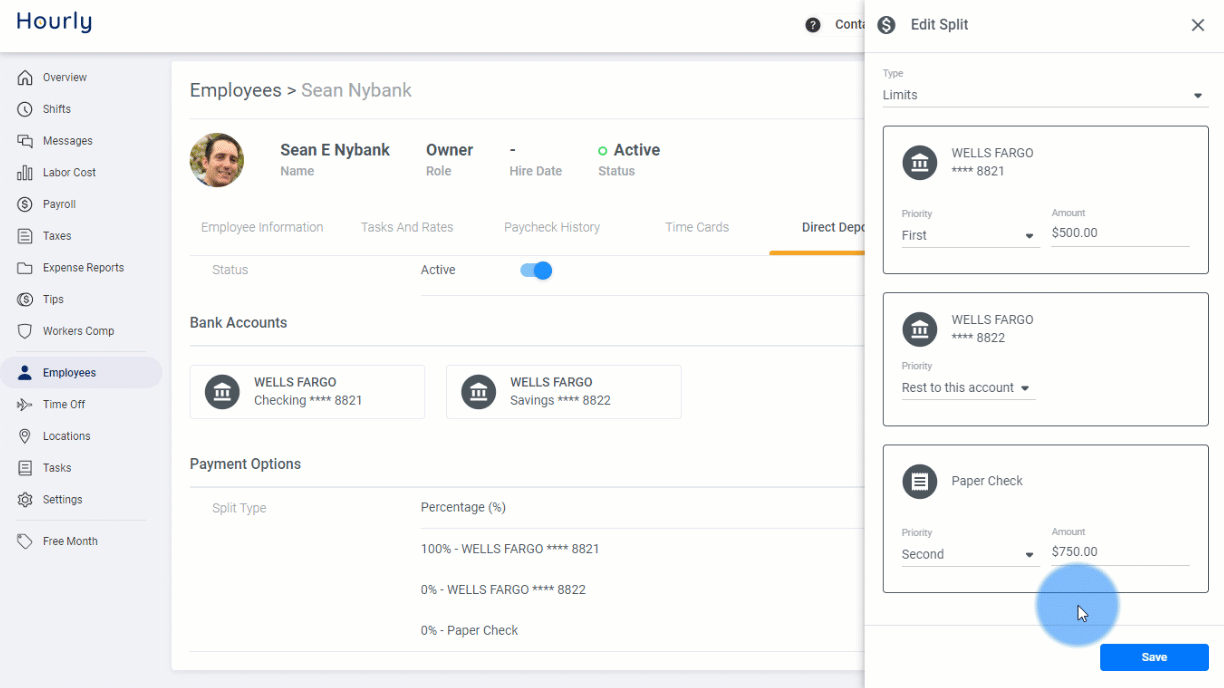Viewport: 1224px width, 688px height.
Task: Click Sean Nybank's profile photo
Action: click(217, 160)
